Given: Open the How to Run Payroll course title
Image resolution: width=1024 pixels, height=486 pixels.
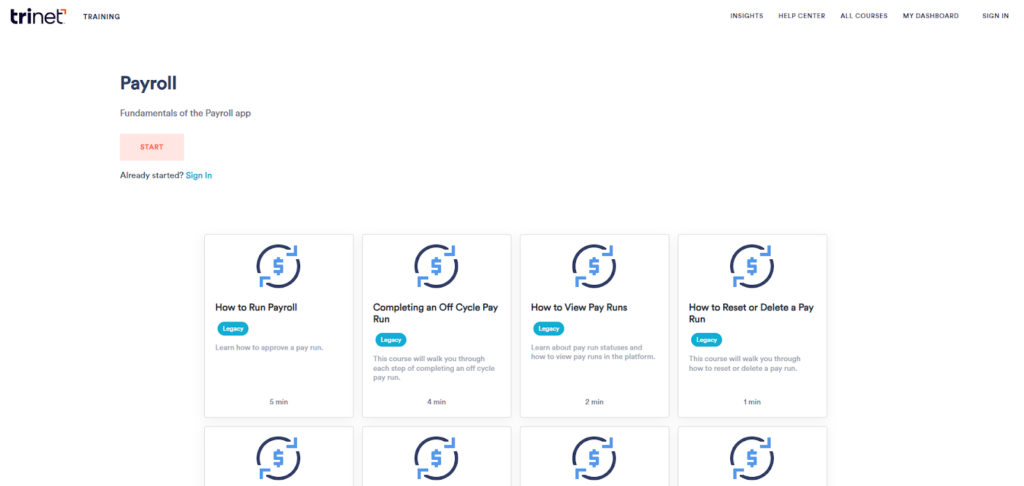Looking at the screenshot, I should 256,308.
